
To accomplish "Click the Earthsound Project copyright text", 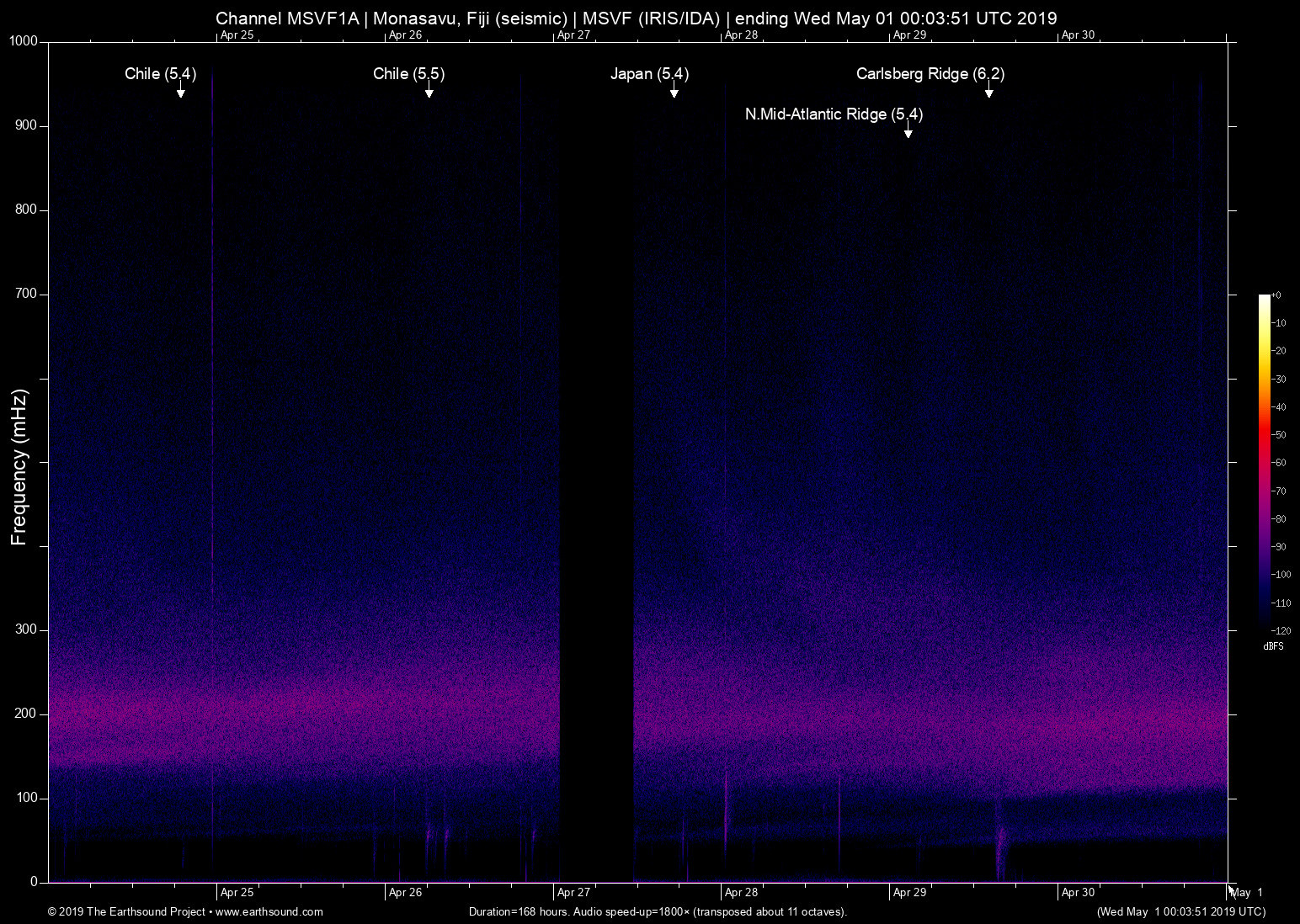I will [126, 911].
